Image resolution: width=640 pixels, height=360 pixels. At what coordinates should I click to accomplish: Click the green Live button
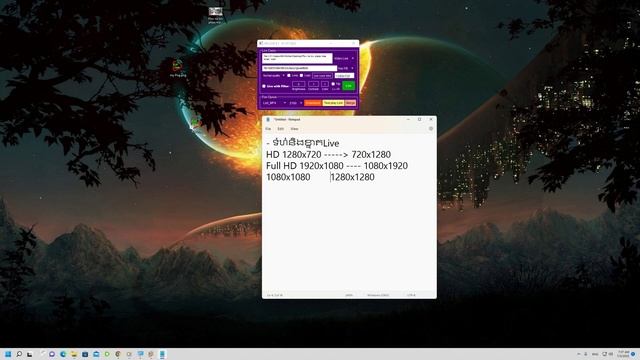[x=349, y=86]
